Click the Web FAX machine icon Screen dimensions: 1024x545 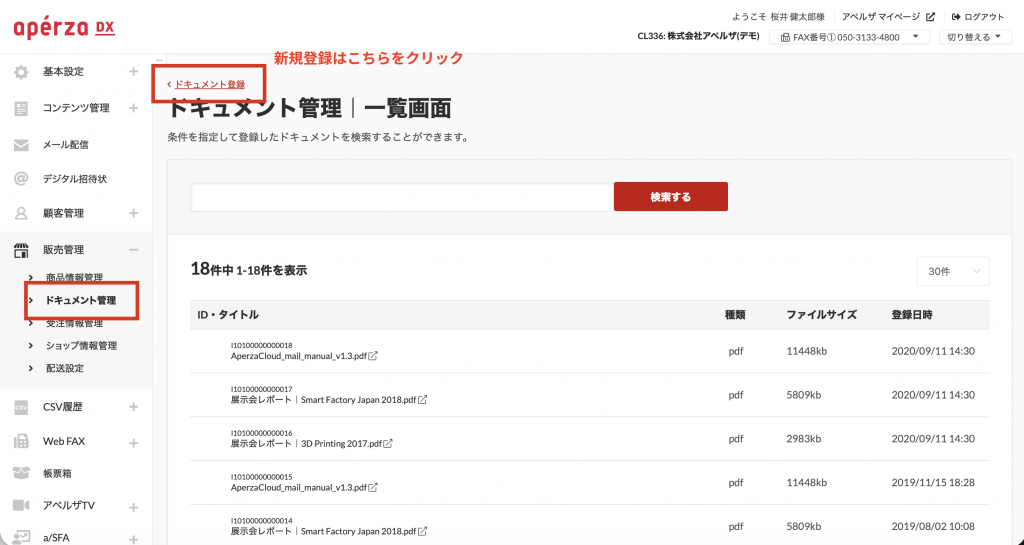pos(21,442)
